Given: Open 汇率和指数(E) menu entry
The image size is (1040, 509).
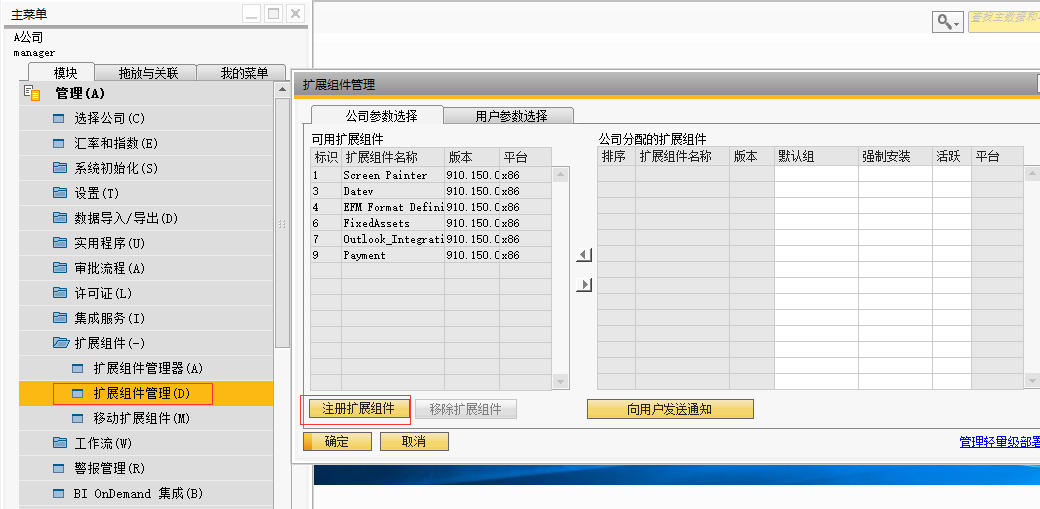Looking at the screenshot, I should click(x=146, y=143).
